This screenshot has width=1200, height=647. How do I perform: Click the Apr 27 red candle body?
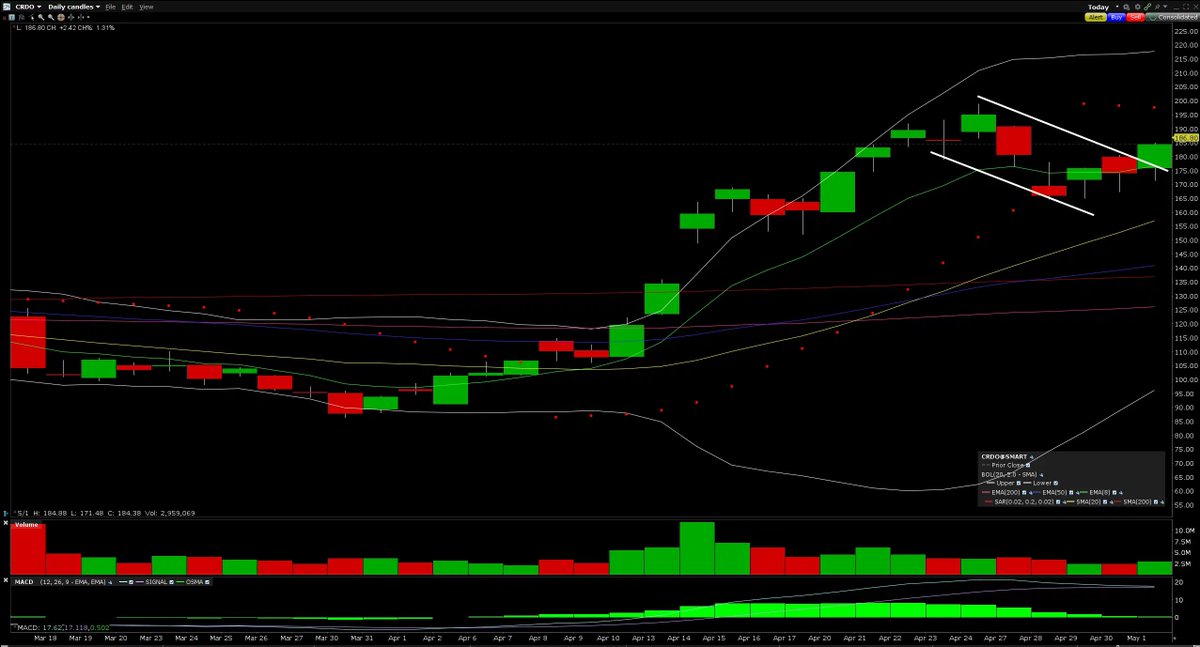[1013, 140]
